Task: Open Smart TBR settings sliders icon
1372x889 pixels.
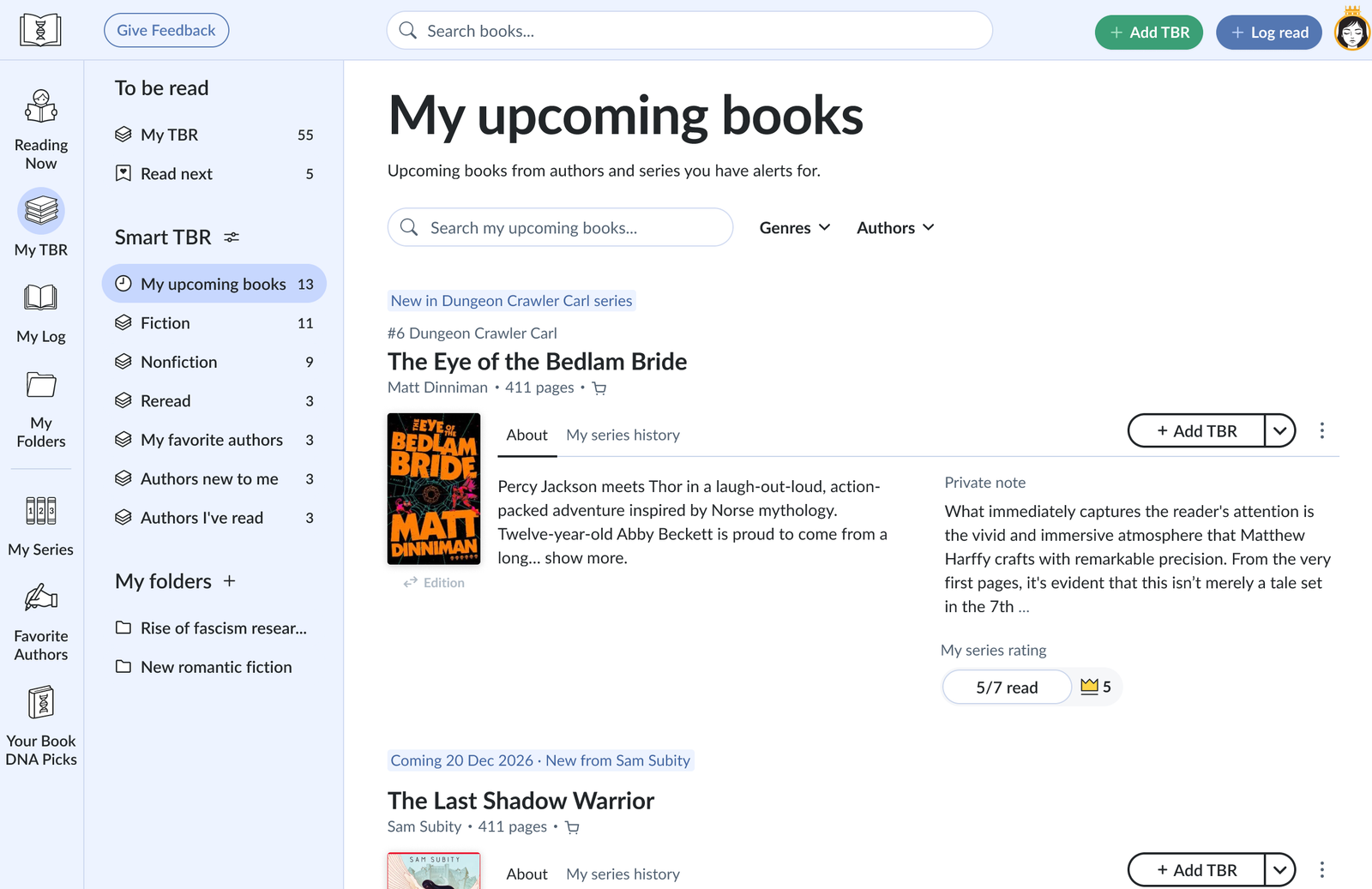Action: (x=232, y=237)
